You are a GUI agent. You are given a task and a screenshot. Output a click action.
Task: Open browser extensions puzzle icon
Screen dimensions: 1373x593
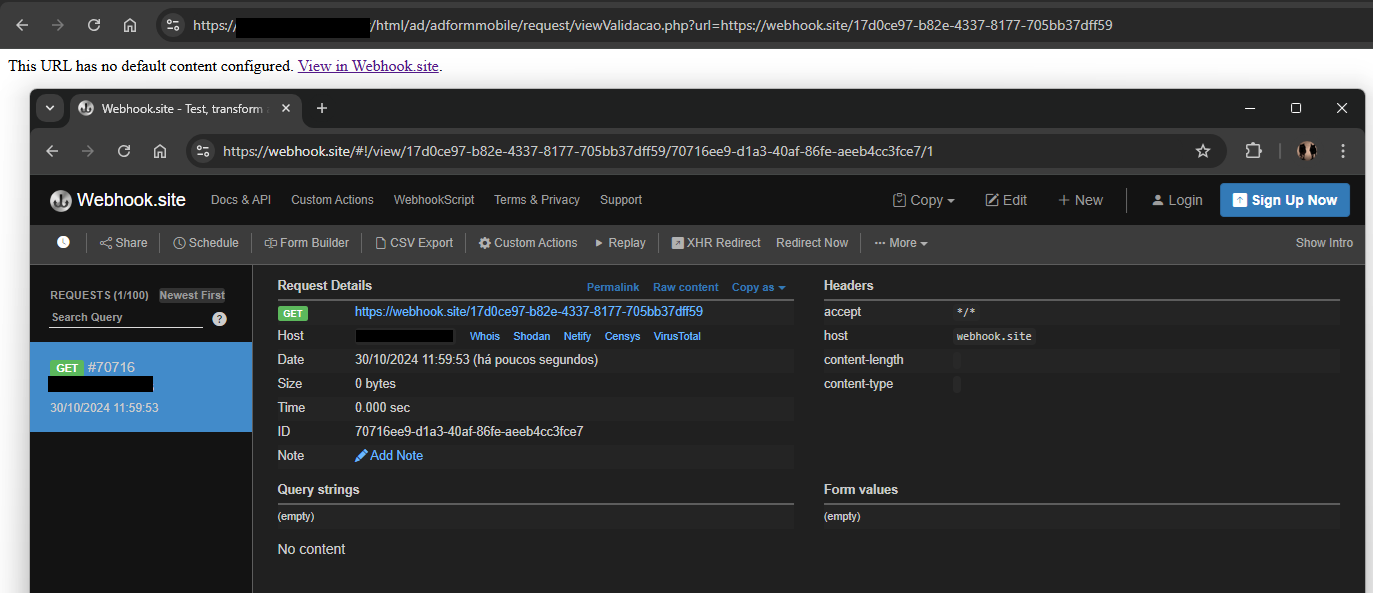1253,151
